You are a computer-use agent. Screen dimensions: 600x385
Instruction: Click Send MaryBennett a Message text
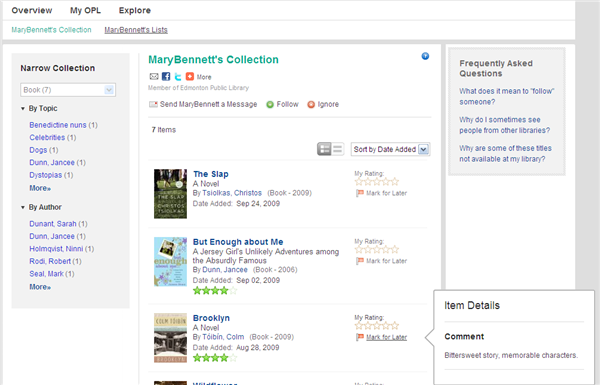click(209, 104)
